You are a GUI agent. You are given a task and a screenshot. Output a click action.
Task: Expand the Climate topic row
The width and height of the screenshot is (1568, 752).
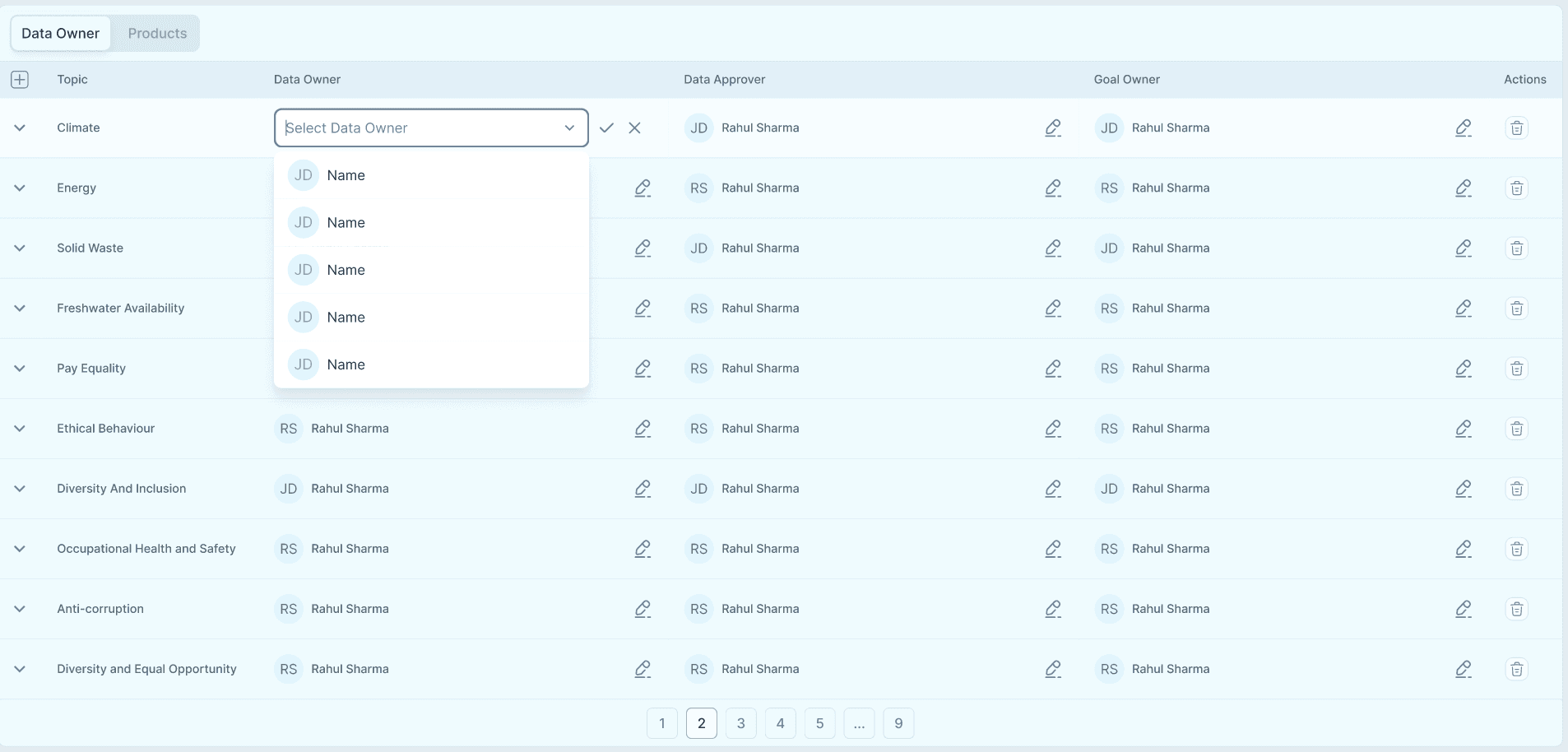click(20, 128)
